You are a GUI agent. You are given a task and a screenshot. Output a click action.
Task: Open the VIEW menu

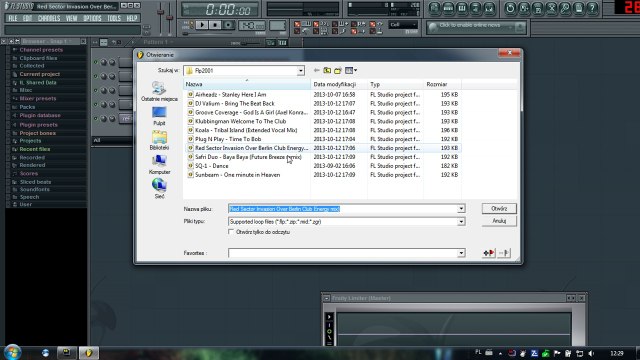click(x=71, y=18)
